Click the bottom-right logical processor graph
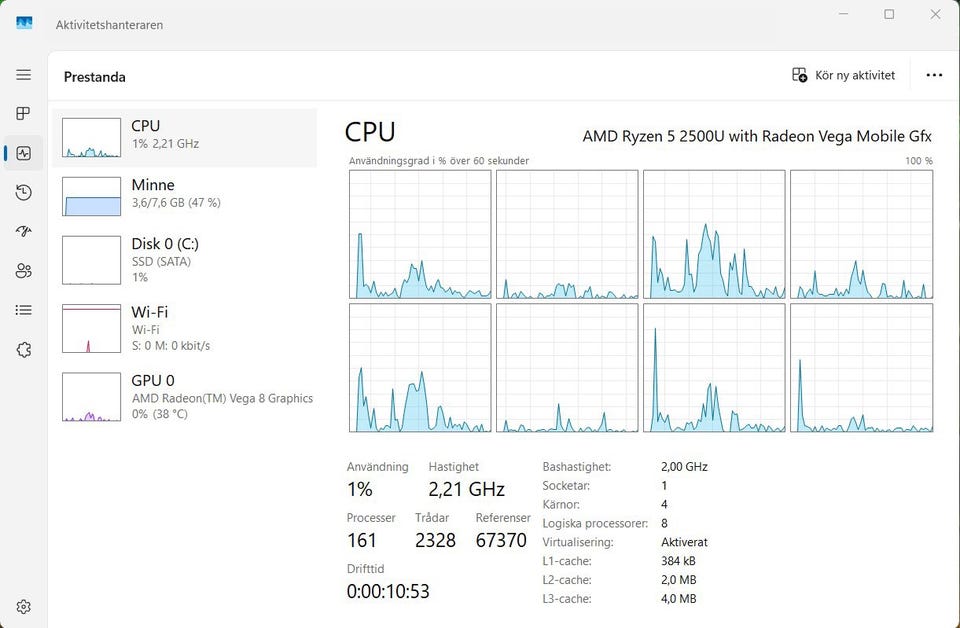The image size is (960, 628). [861, 368]
